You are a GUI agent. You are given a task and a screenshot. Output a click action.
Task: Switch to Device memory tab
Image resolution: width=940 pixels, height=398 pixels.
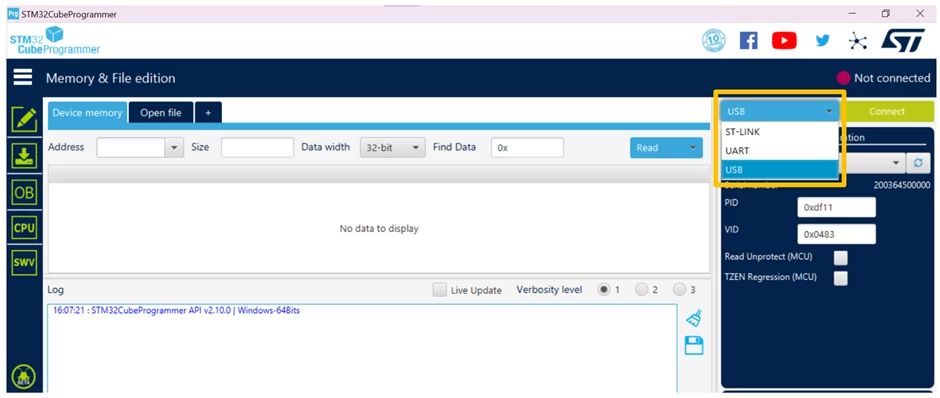[x=88, y=113]
